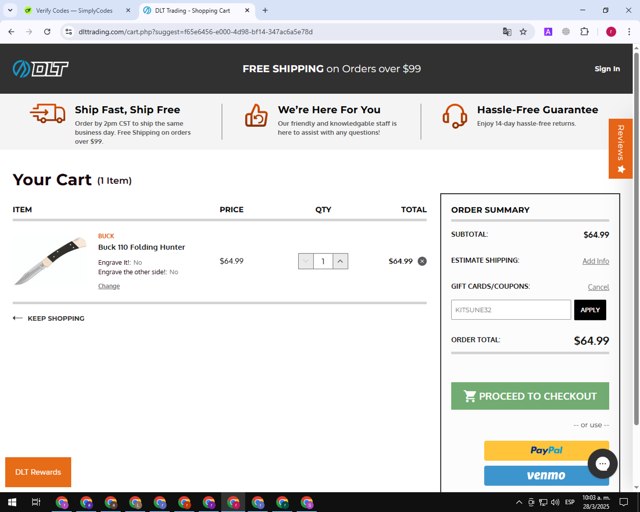640x512 pixels.
Task: Expand the tab search dropdown
Action: [10, 11]
